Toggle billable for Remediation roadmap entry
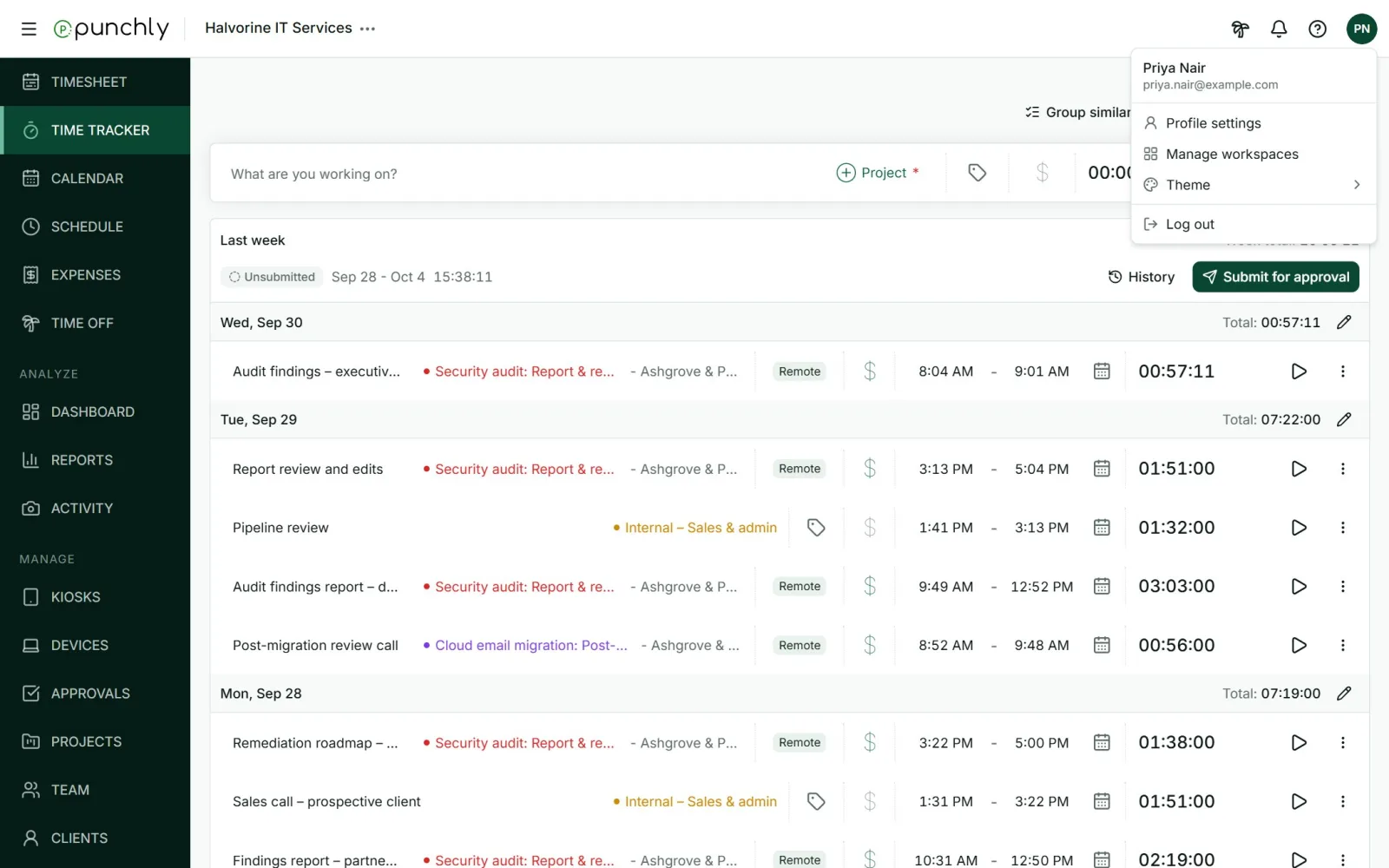Screen dimensions: 1389x868 (870, 743)
